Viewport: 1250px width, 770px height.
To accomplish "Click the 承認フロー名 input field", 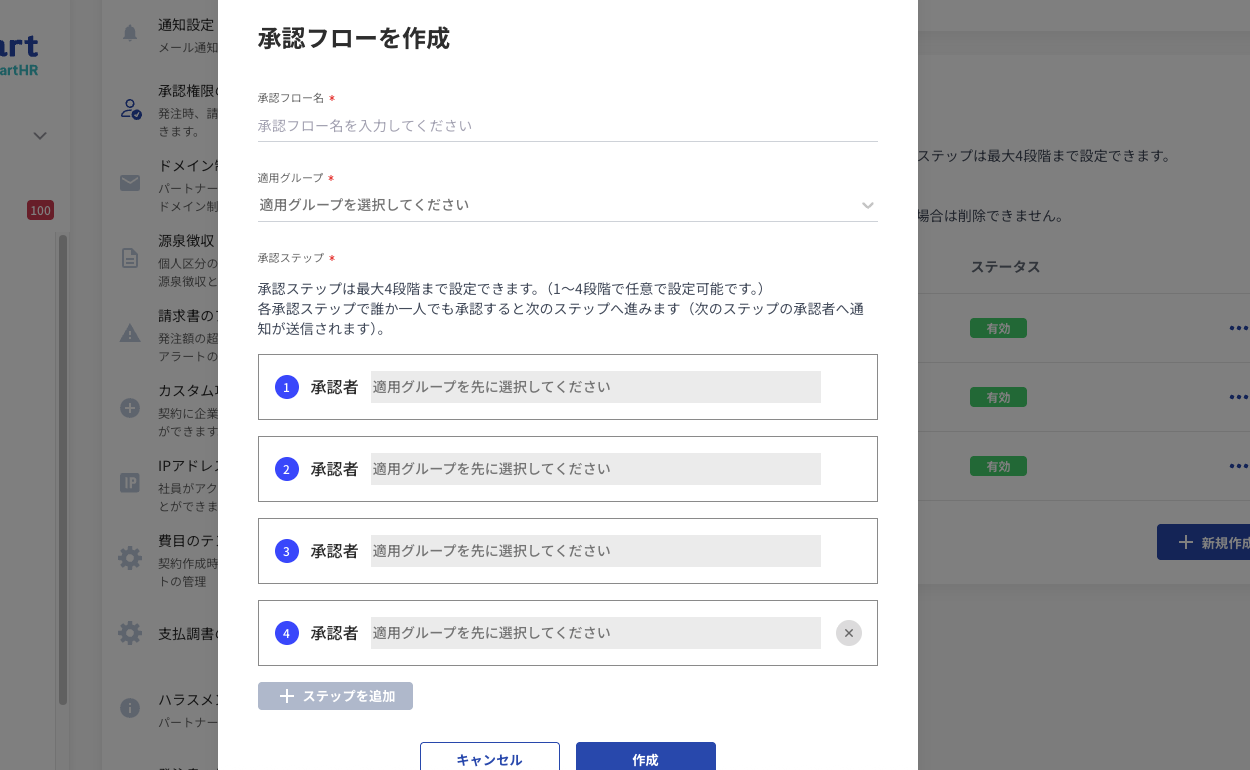I will (x=567, y=126).
